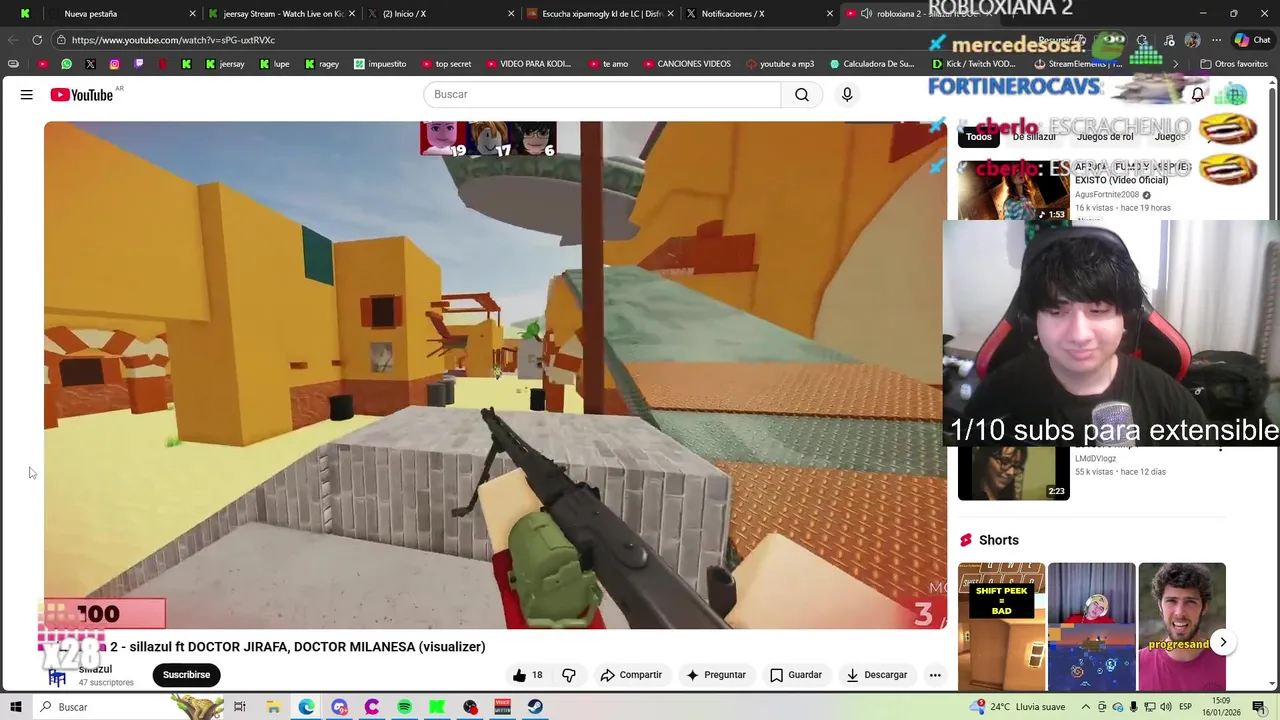Switch to Notificaciones / X tab
Viewport: 1280px width, 720px height.
pyautogui.click(x=758, y=14)
